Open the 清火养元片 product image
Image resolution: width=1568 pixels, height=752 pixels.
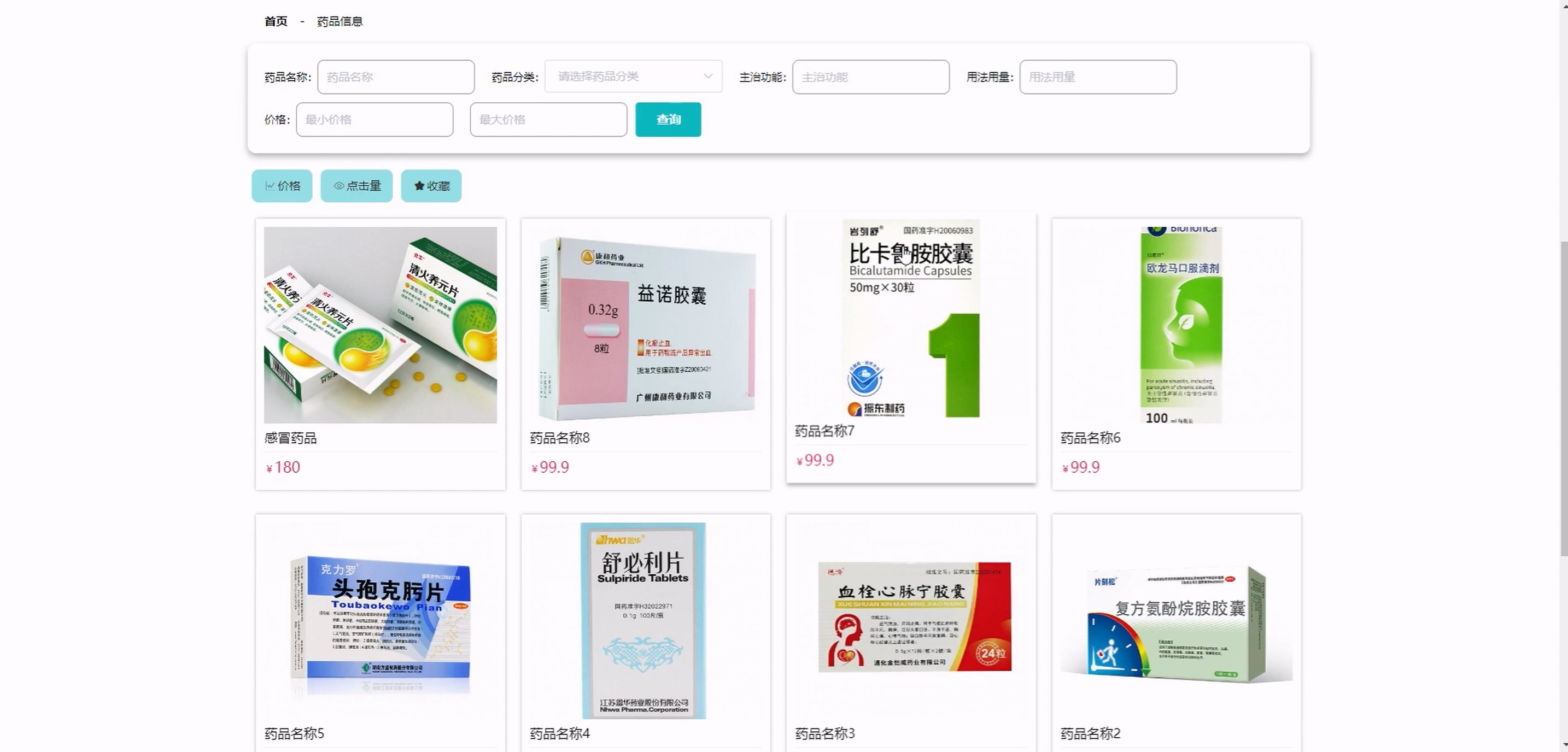pyautogui.click(x=381, y=325)
